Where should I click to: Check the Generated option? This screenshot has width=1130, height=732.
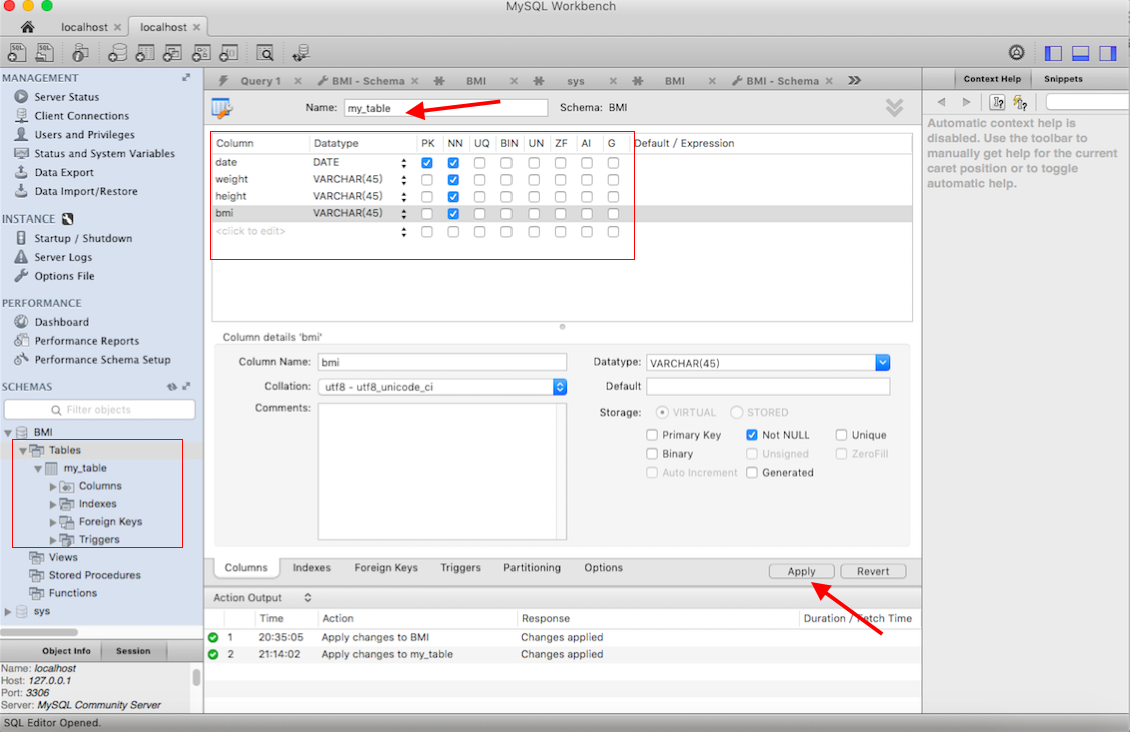pyautogui.click(x=752, y=473)
